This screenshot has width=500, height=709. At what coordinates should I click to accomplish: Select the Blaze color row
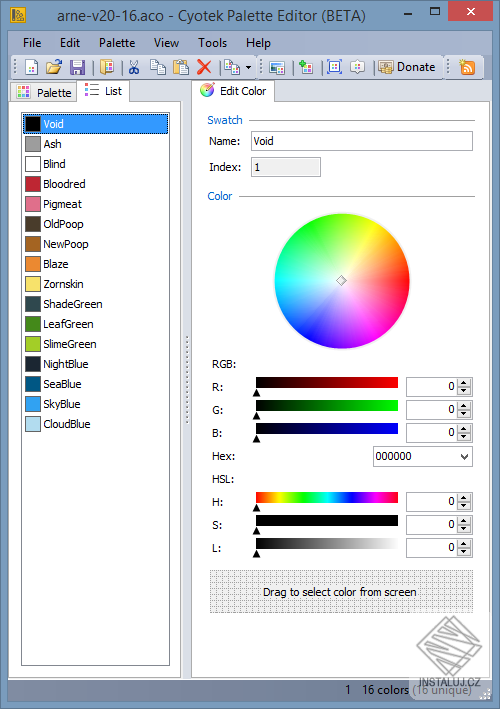click(x=95, y=264)
